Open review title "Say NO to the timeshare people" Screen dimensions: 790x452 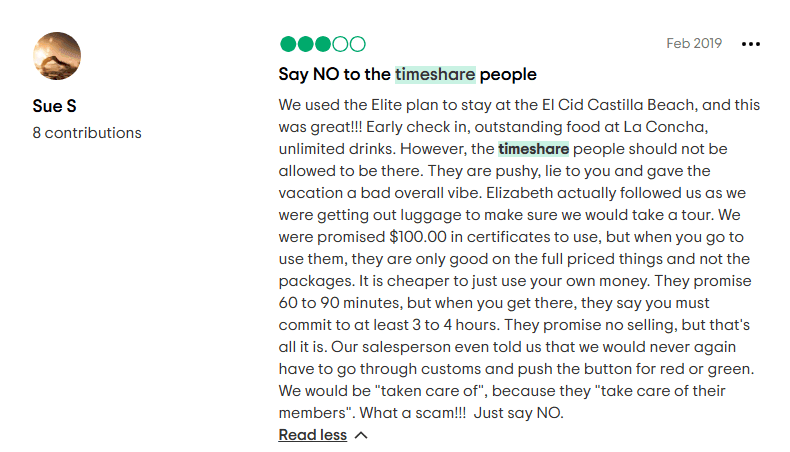pos(407,74)
